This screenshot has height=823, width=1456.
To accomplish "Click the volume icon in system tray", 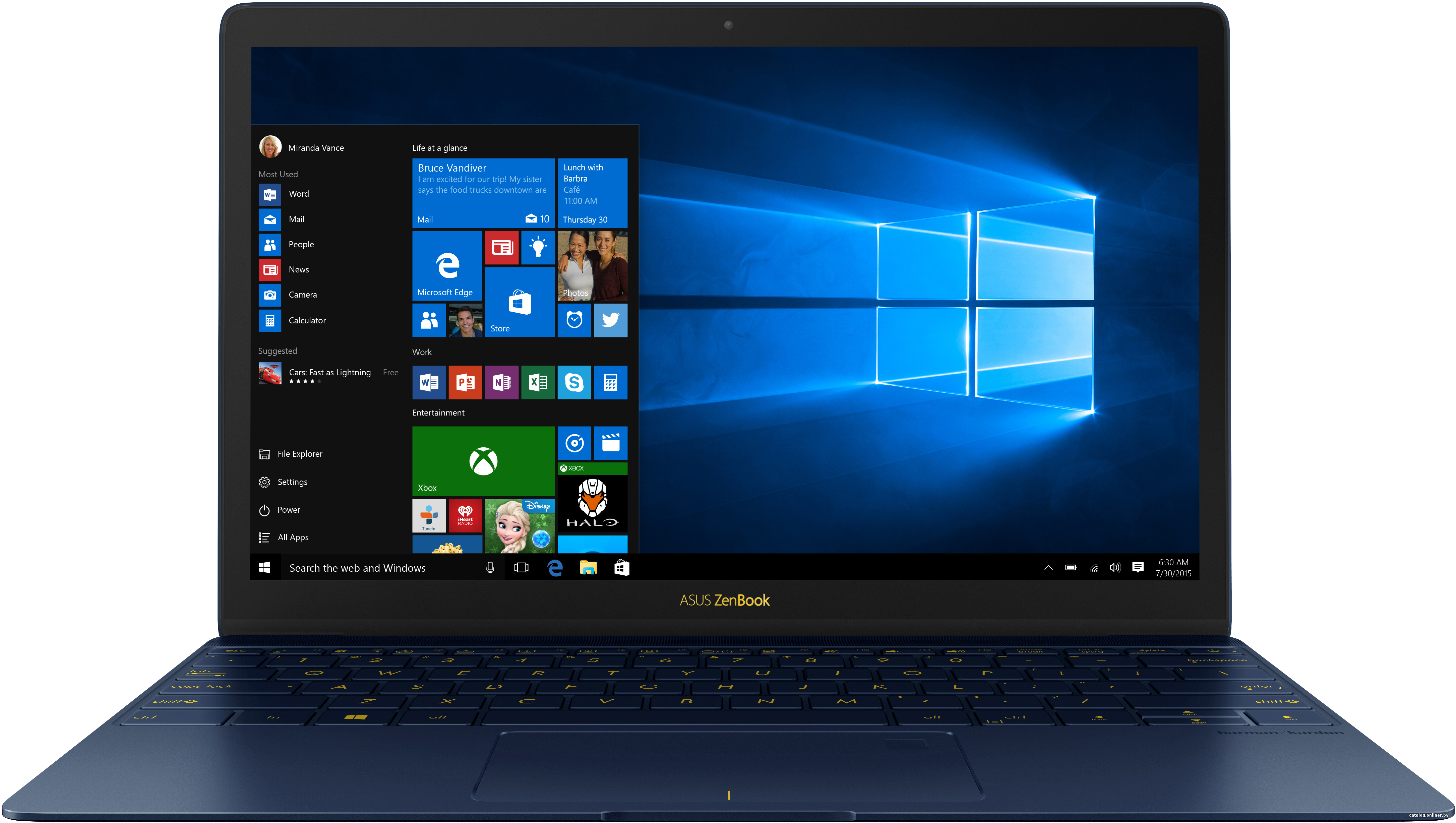I will (x=1114, y=568).
